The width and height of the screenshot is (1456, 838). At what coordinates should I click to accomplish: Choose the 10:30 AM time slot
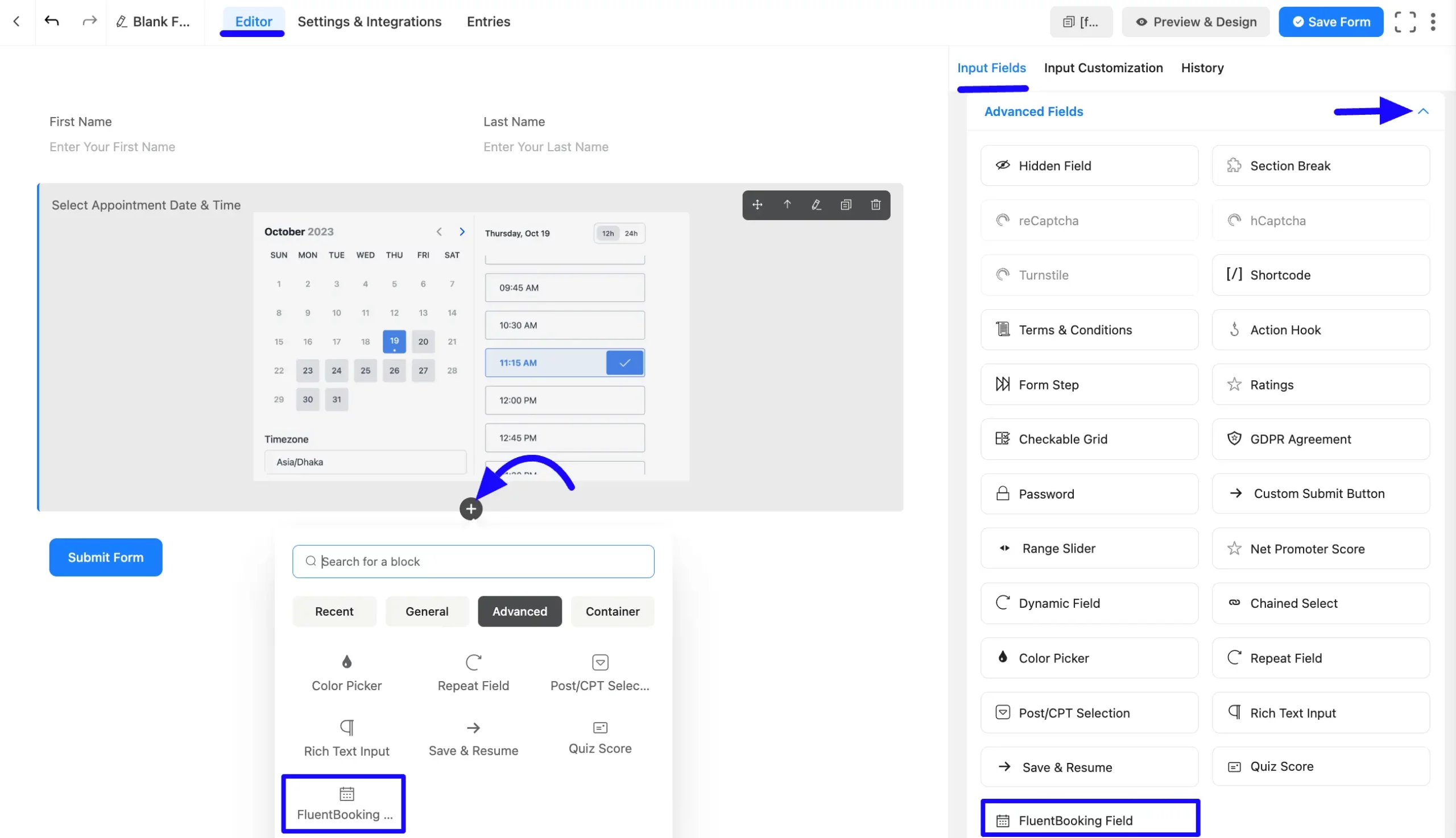[565, 325]
